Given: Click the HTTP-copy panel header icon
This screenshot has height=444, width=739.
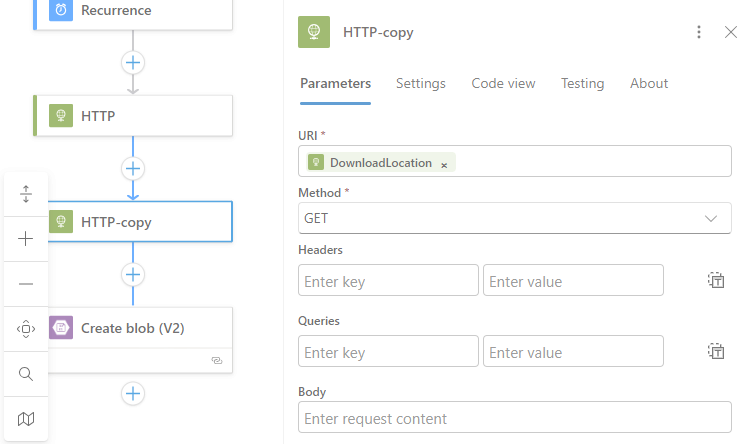Looking at the screenshot, I should pos(314,32).
